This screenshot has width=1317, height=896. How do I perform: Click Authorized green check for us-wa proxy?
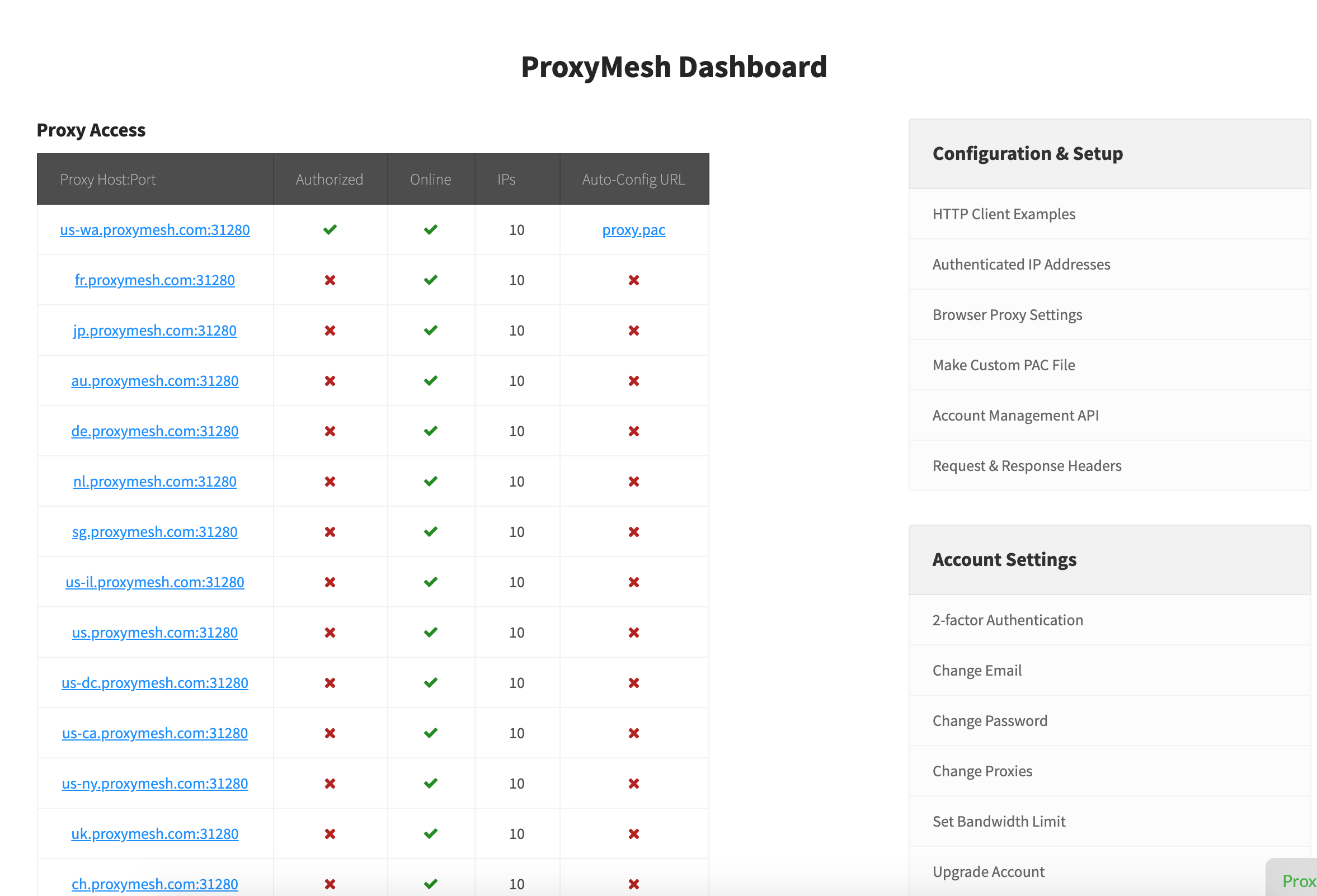pyautogui.click(x=330, y=230)
